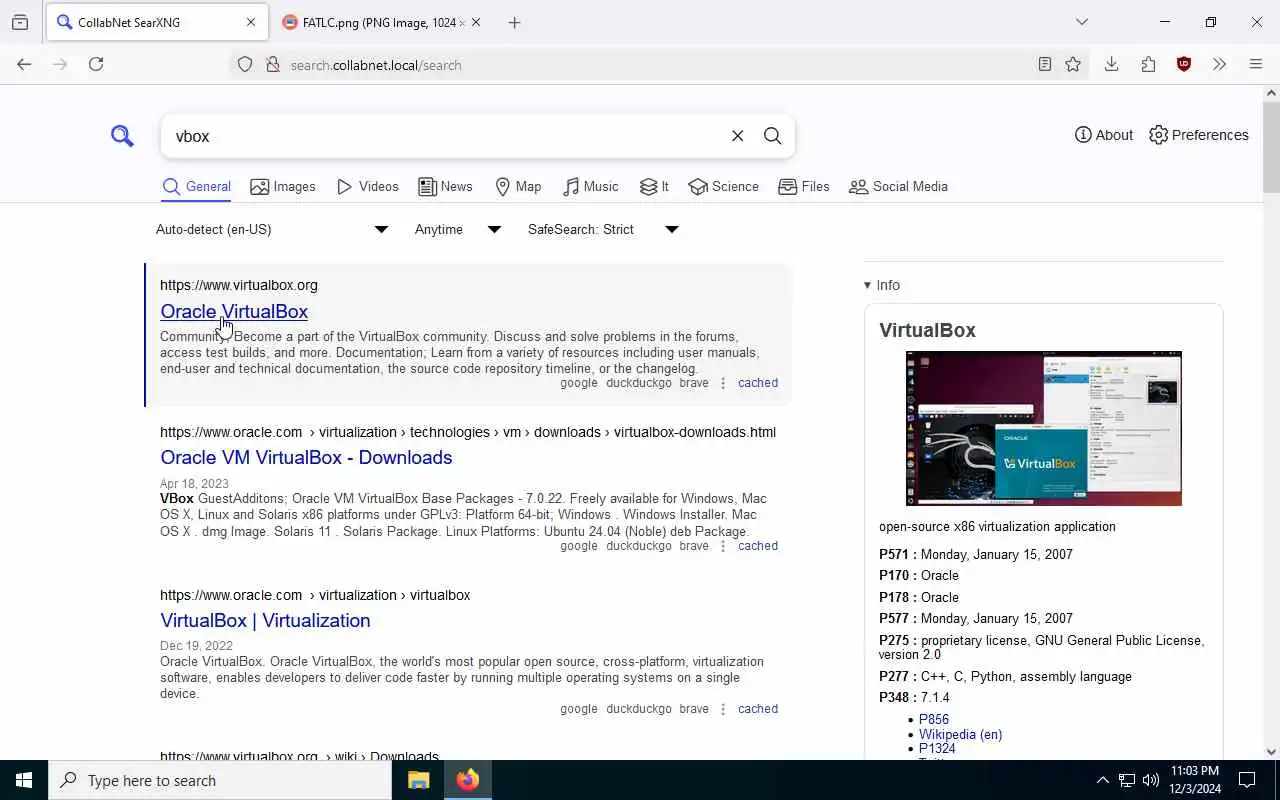Open the Windows Start menu

tap(24, 780)
